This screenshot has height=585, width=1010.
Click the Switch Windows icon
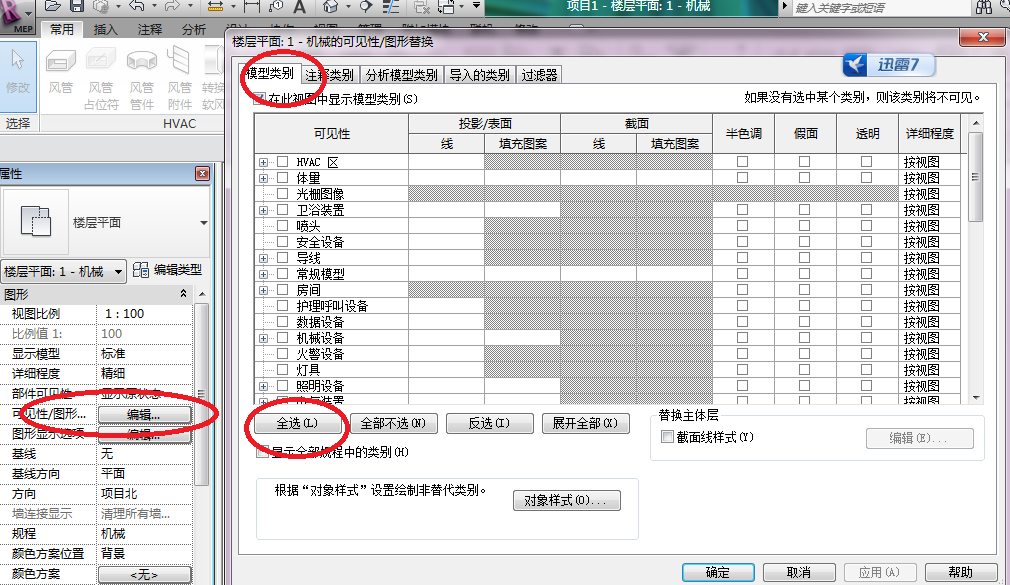446,6
